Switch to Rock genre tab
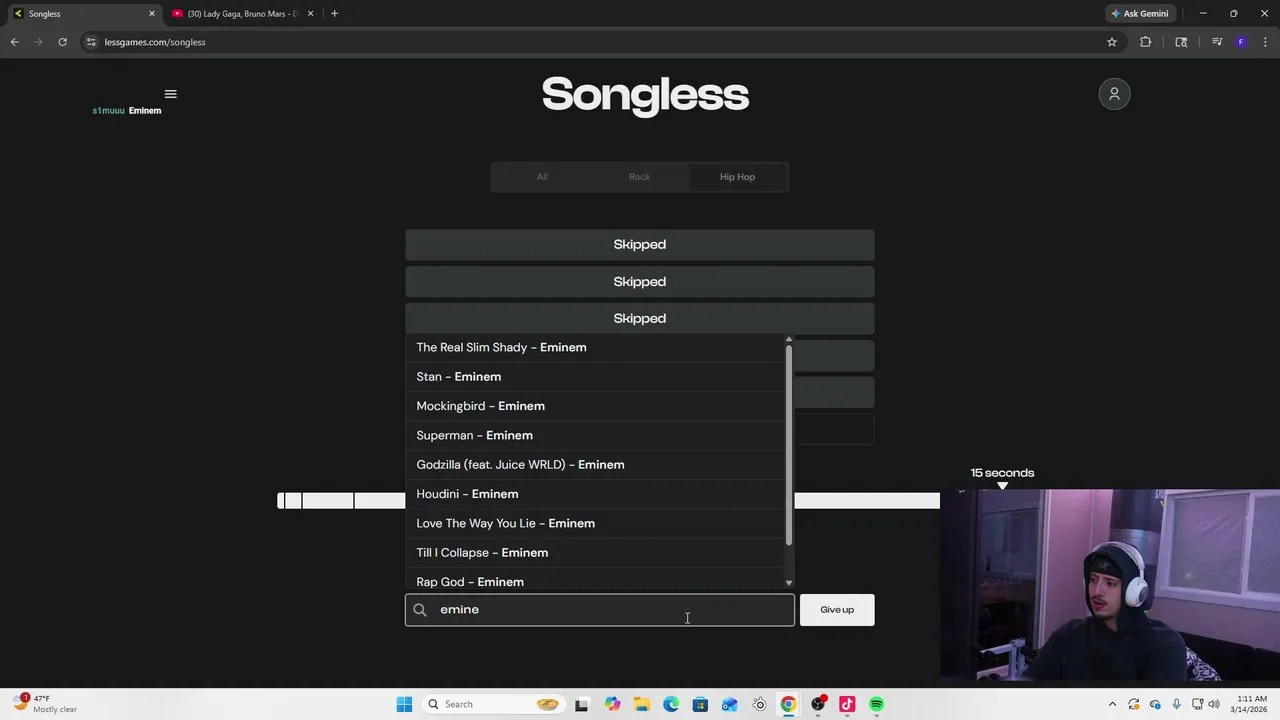The image size is (1280, 720). (640, 177)
